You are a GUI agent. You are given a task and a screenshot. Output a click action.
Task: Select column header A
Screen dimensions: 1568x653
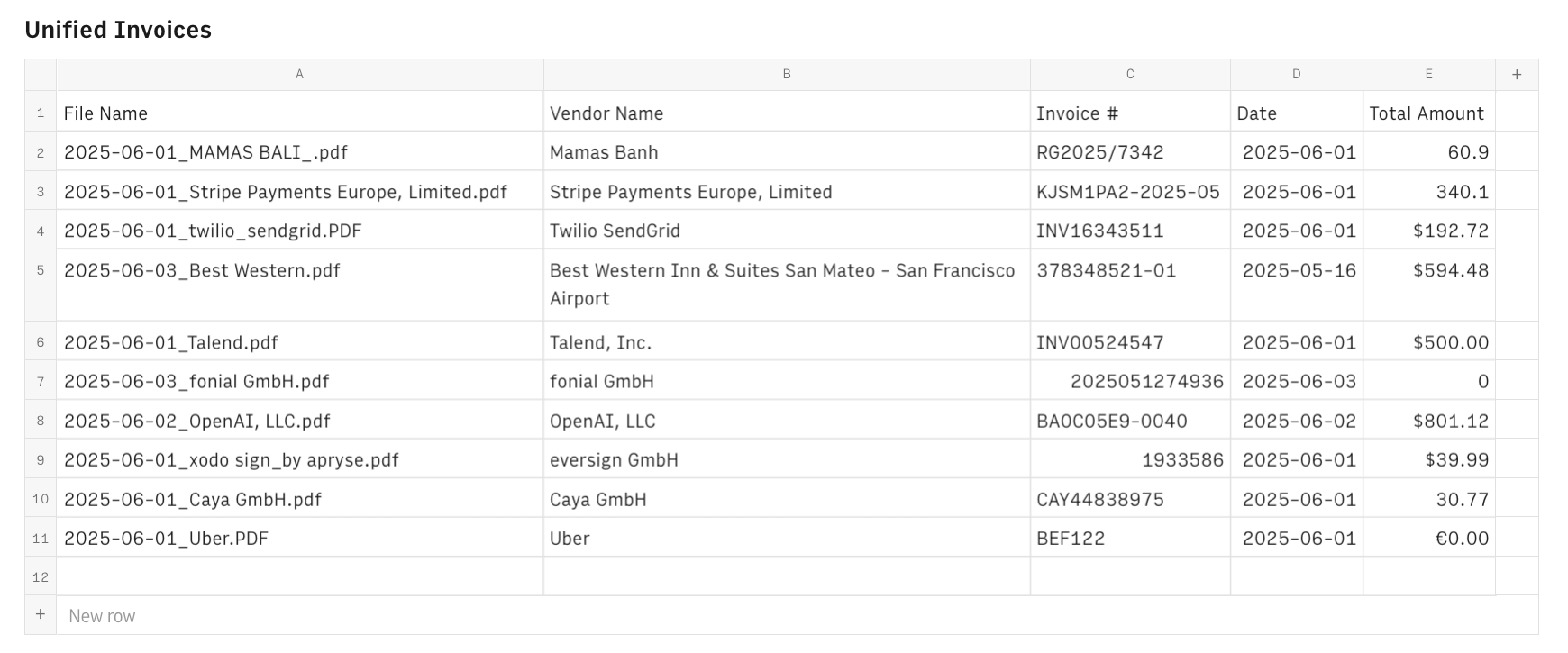tap(299, 74)
